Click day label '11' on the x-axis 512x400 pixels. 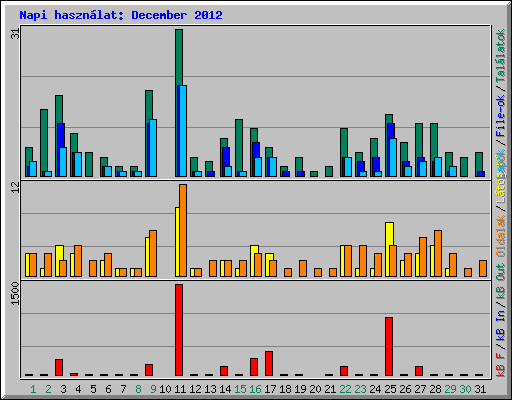pos(180,389)
